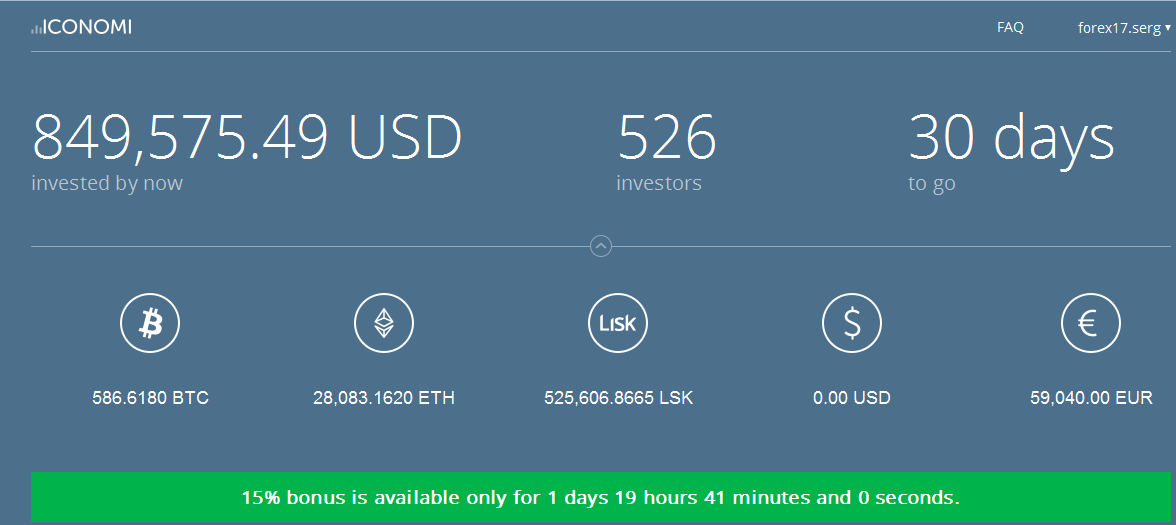Click the 0.00 USD amount
1176x525 pixels.
[851, 398]
